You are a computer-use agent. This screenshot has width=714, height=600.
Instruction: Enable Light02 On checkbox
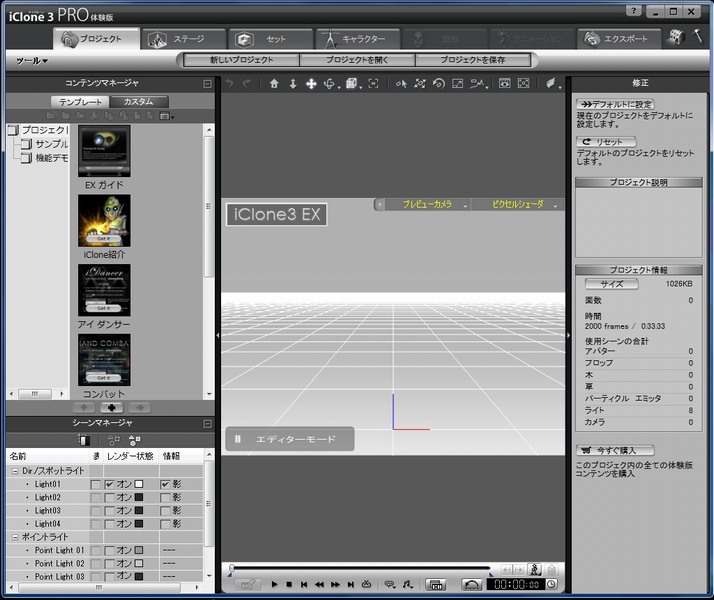(110, 498)
